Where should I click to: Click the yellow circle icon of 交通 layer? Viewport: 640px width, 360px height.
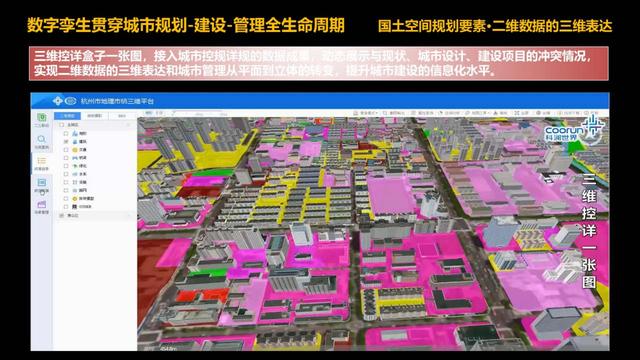click(x=75, y=150)
